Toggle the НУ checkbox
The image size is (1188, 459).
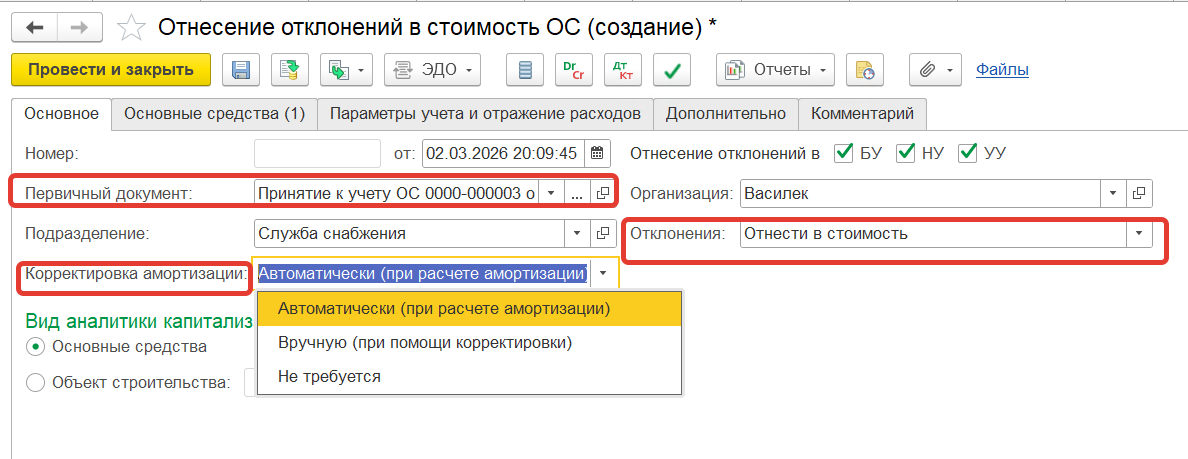905,153
